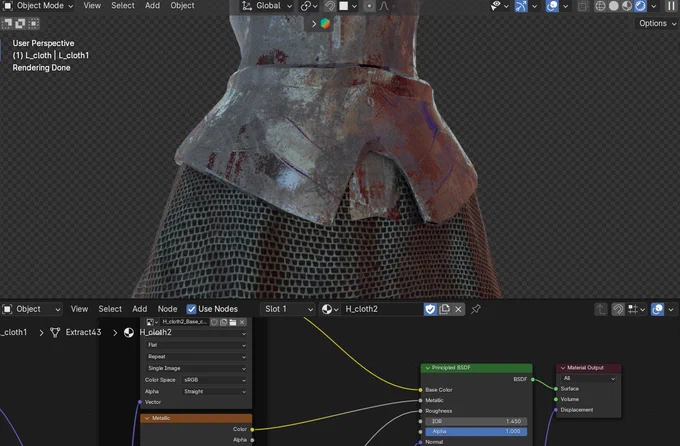Choose the third selection mode icon
This screenshot has width=680, height=446.
tap(33, 23)
